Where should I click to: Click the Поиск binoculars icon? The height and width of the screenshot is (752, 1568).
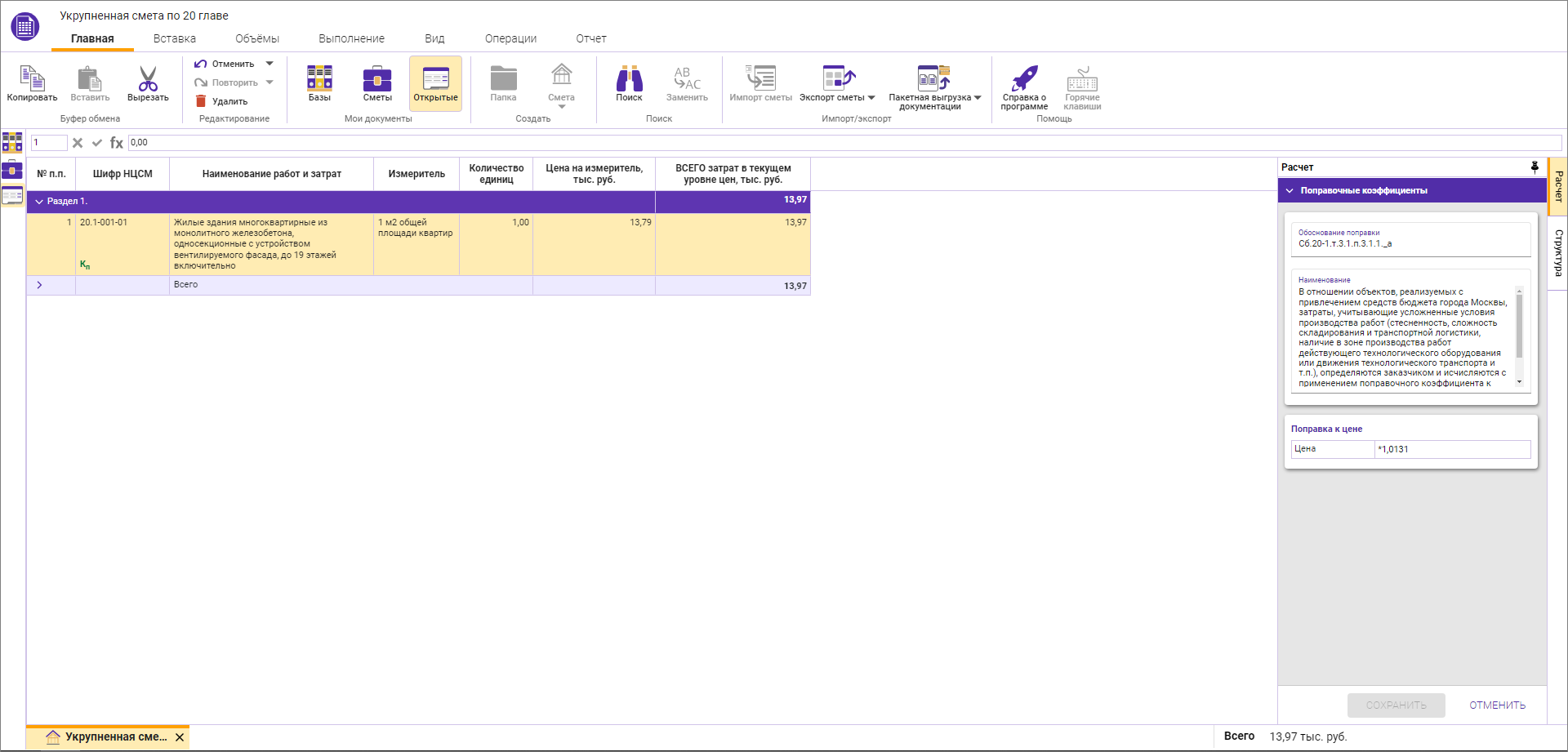(x=629, y=78)
